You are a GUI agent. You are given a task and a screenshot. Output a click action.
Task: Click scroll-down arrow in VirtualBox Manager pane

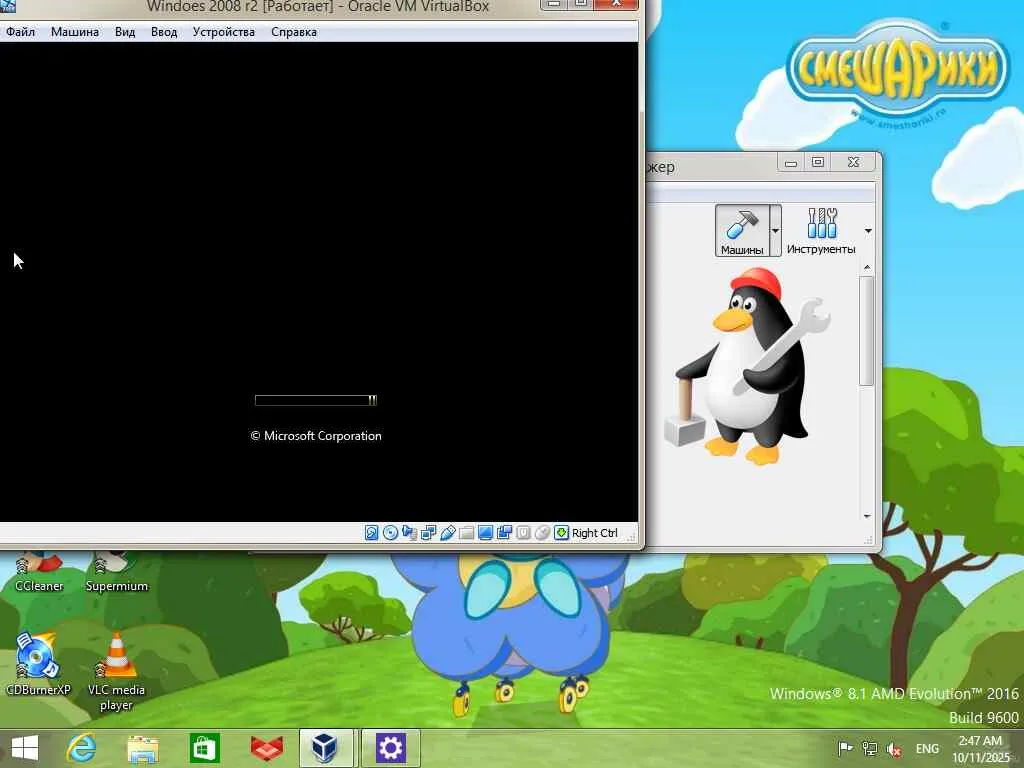[x=867, y=517]
